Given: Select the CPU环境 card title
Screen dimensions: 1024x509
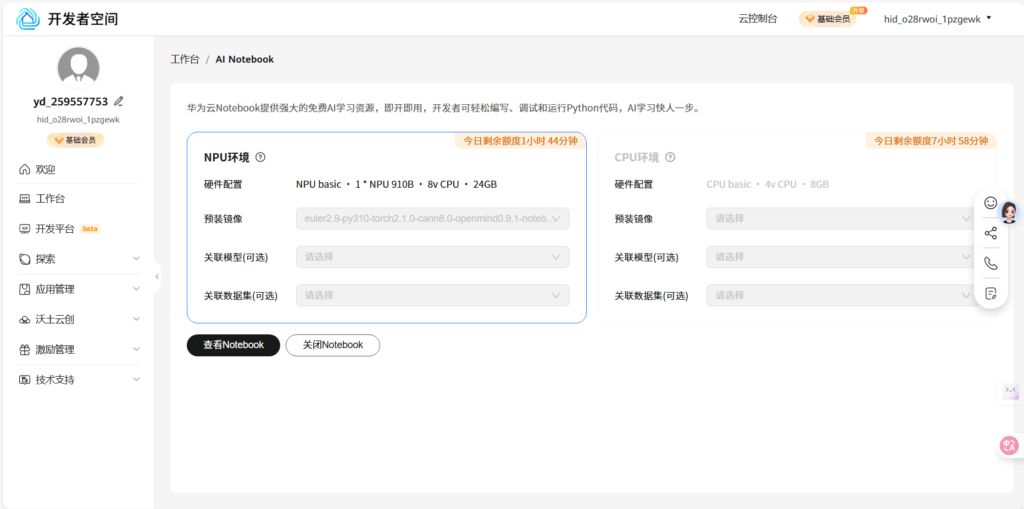Looking at the screenshot, I should coord(637,157).
